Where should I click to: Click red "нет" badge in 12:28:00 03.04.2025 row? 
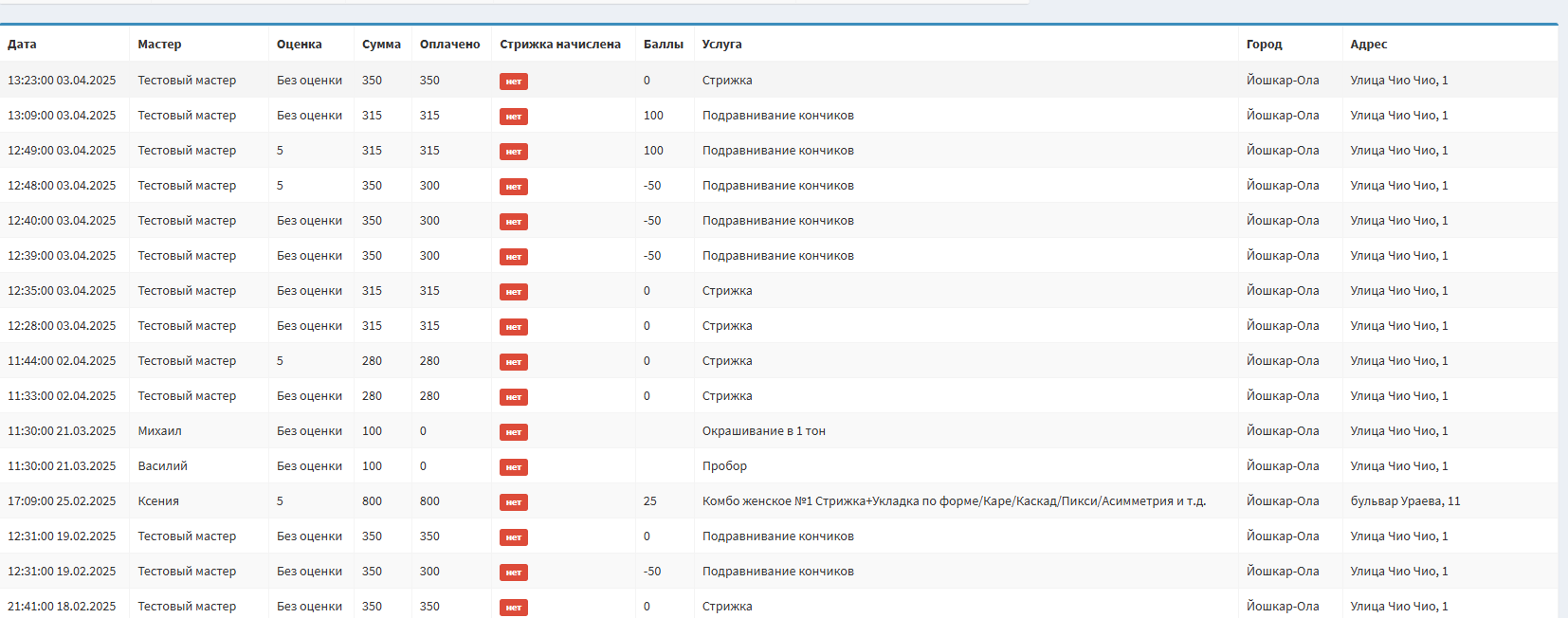pos(514,327)
